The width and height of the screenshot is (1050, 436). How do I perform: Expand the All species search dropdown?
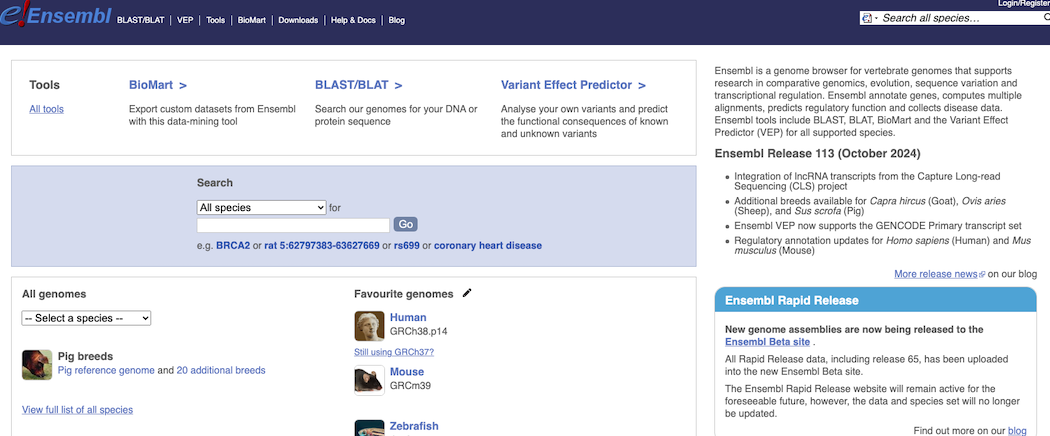261,208
